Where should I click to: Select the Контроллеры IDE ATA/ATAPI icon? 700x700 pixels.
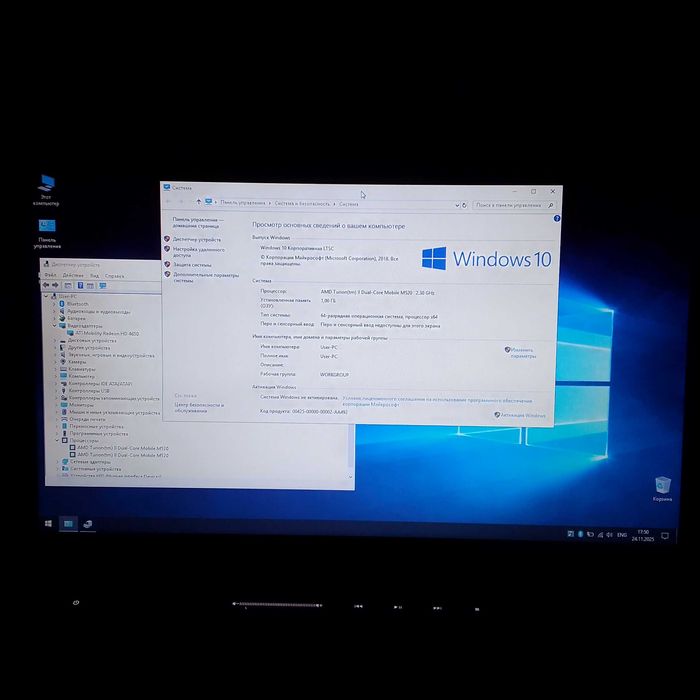click(63, 383)
